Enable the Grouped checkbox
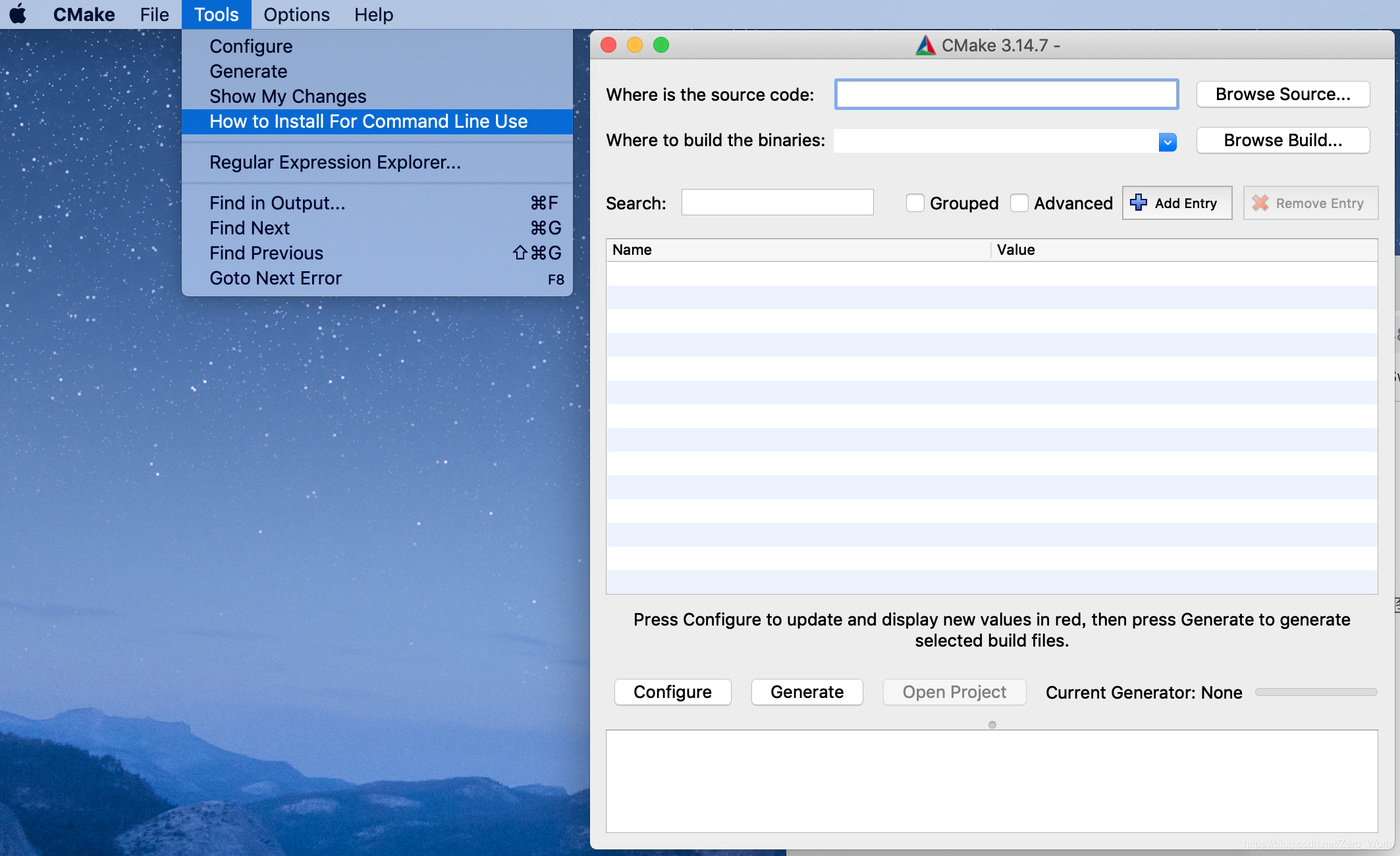The image size is (1400, 856). pyautogui.click(x=915, y=203)
